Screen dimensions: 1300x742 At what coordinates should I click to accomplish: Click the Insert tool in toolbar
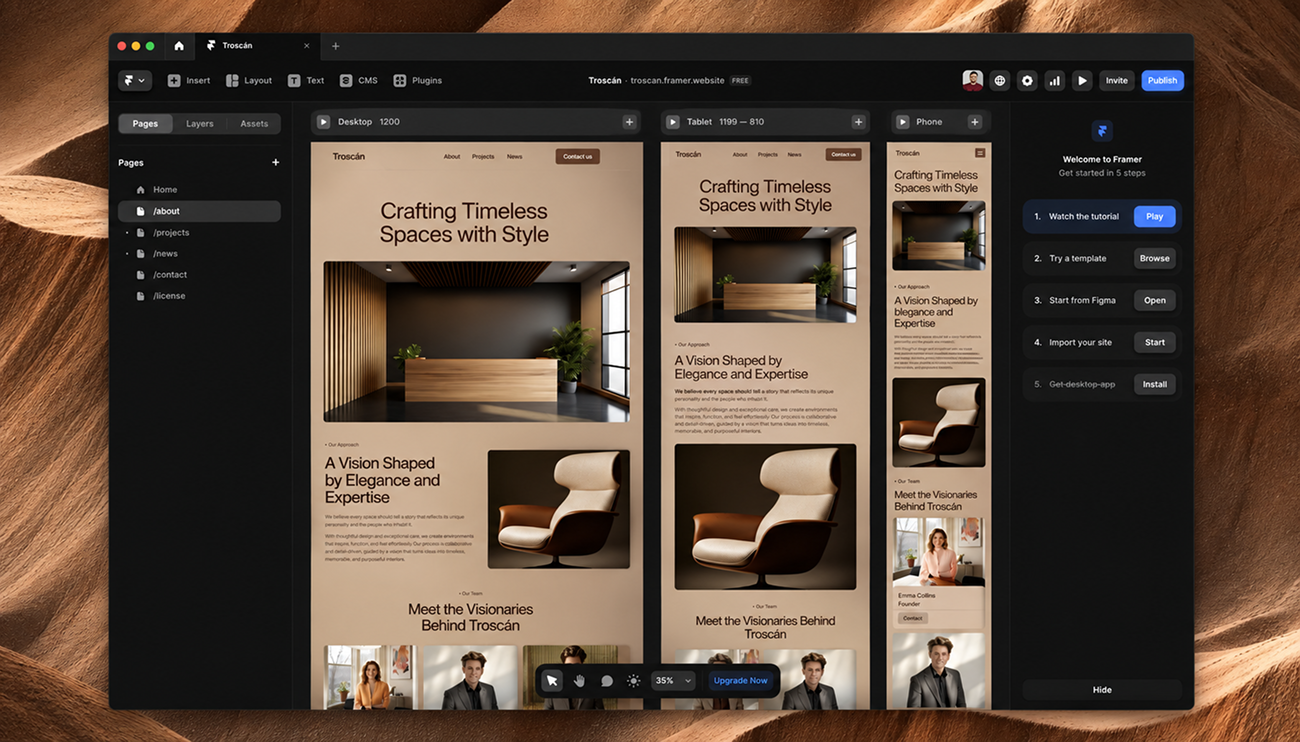189,81
